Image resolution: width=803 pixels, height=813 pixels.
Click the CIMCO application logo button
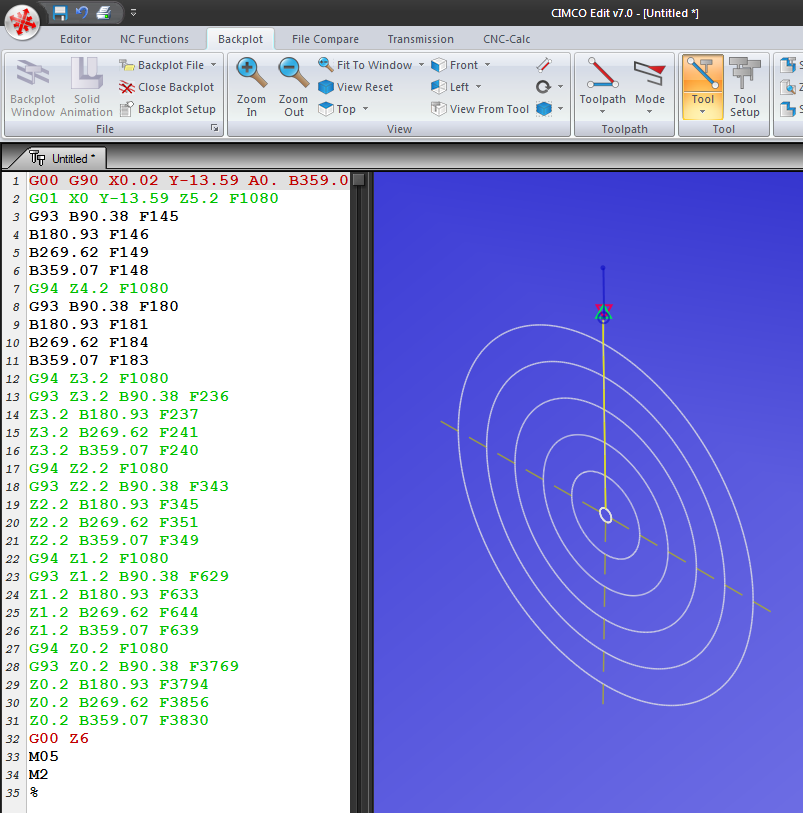point(22,22)
